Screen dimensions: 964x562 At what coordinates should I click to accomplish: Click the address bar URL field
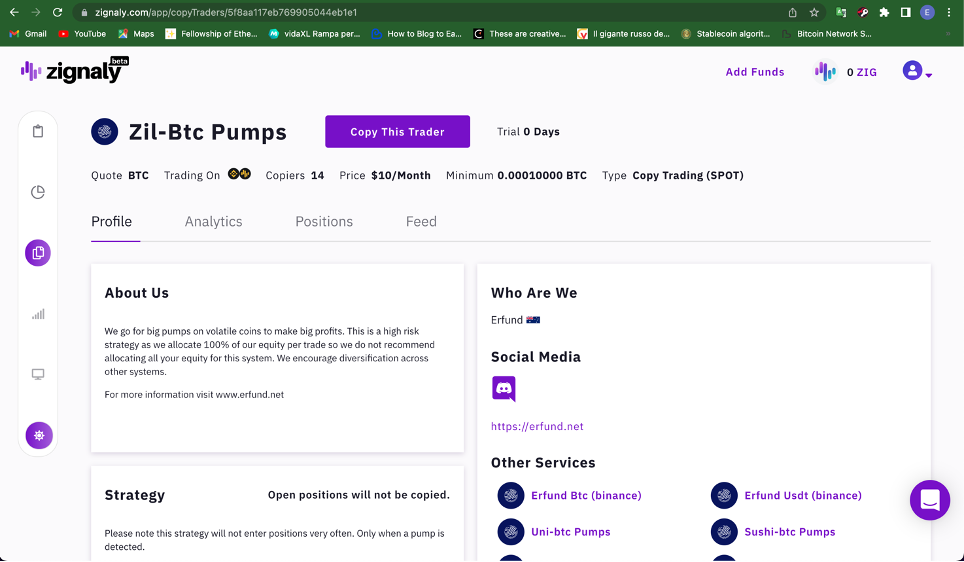coord(430,12)
